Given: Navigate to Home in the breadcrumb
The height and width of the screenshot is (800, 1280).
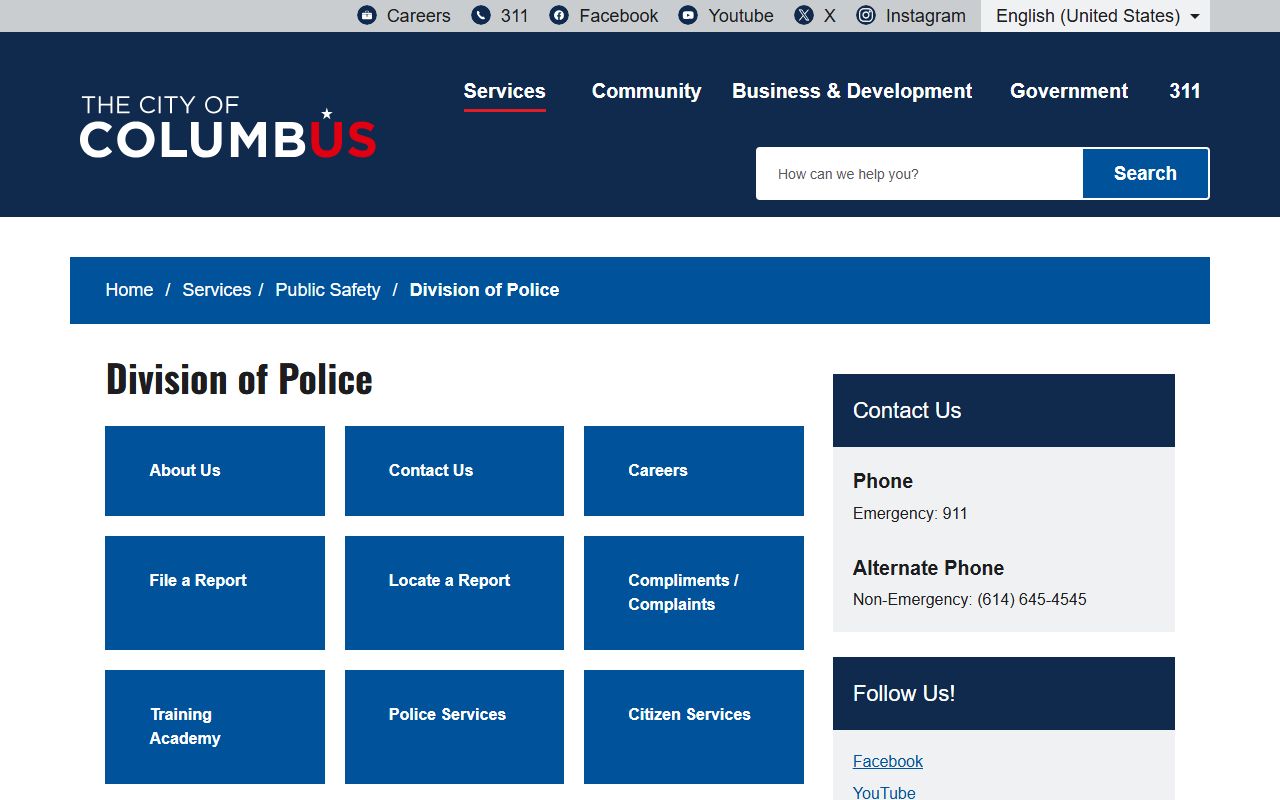Looking at the screenshot, I should pos(129,290).
